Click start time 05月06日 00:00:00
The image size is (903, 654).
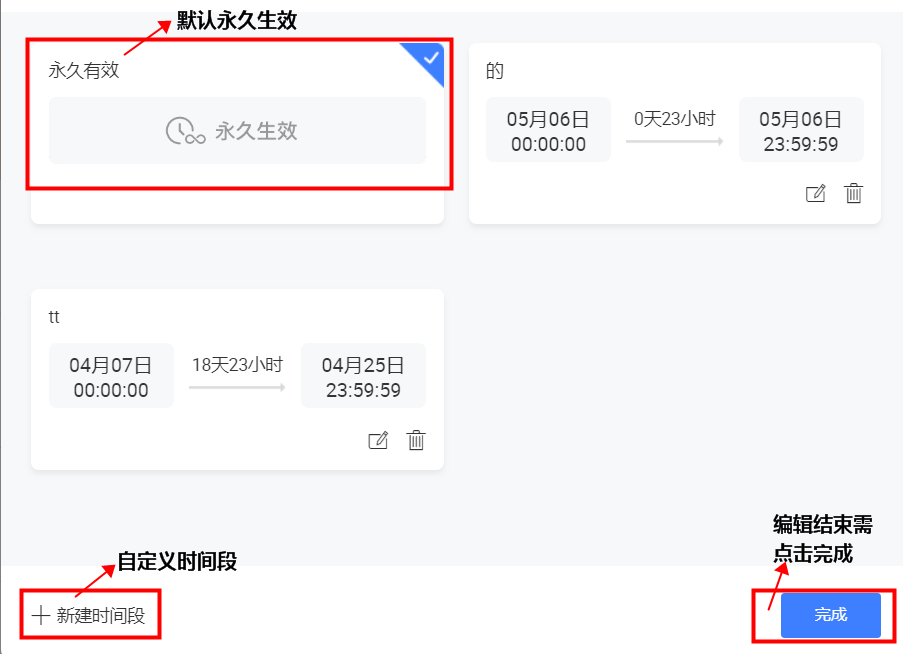548,130
